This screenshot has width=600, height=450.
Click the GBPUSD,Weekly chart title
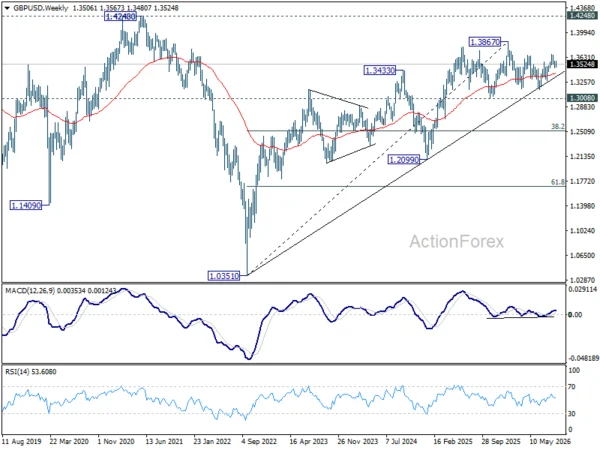click(x=41, y=8)
